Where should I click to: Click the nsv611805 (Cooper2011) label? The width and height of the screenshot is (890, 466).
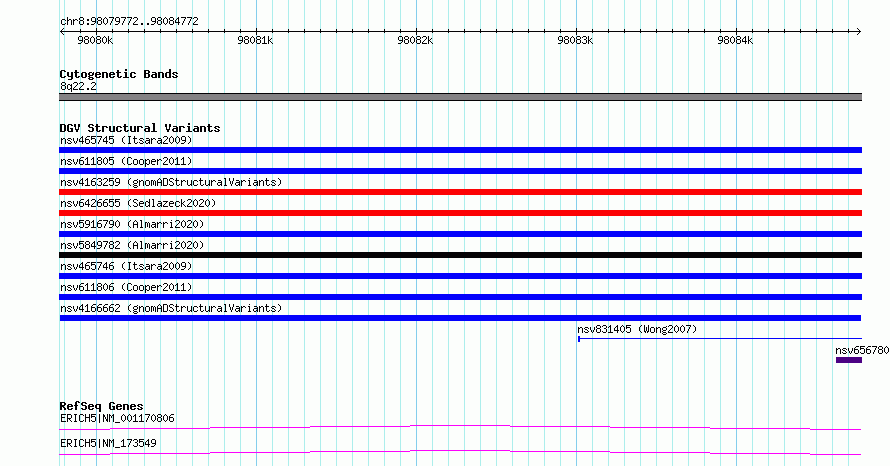coord(126,161)
